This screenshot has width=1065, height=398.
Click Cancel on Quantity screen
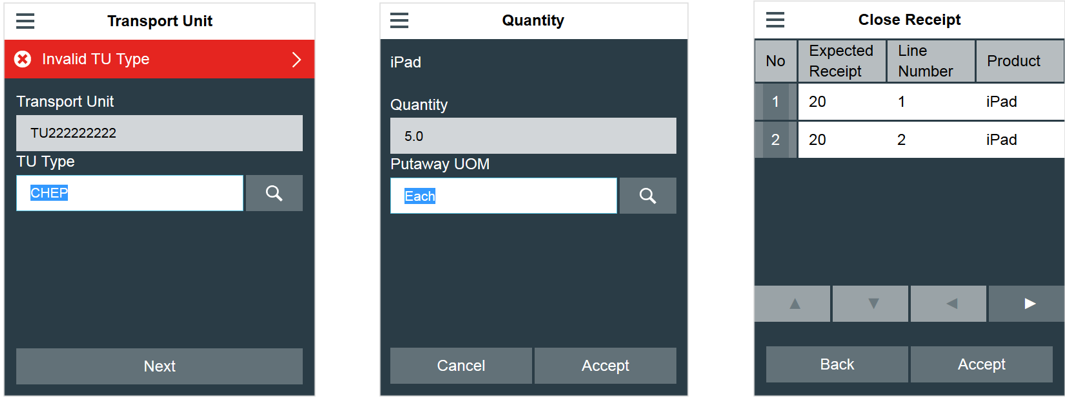(461, 365)
